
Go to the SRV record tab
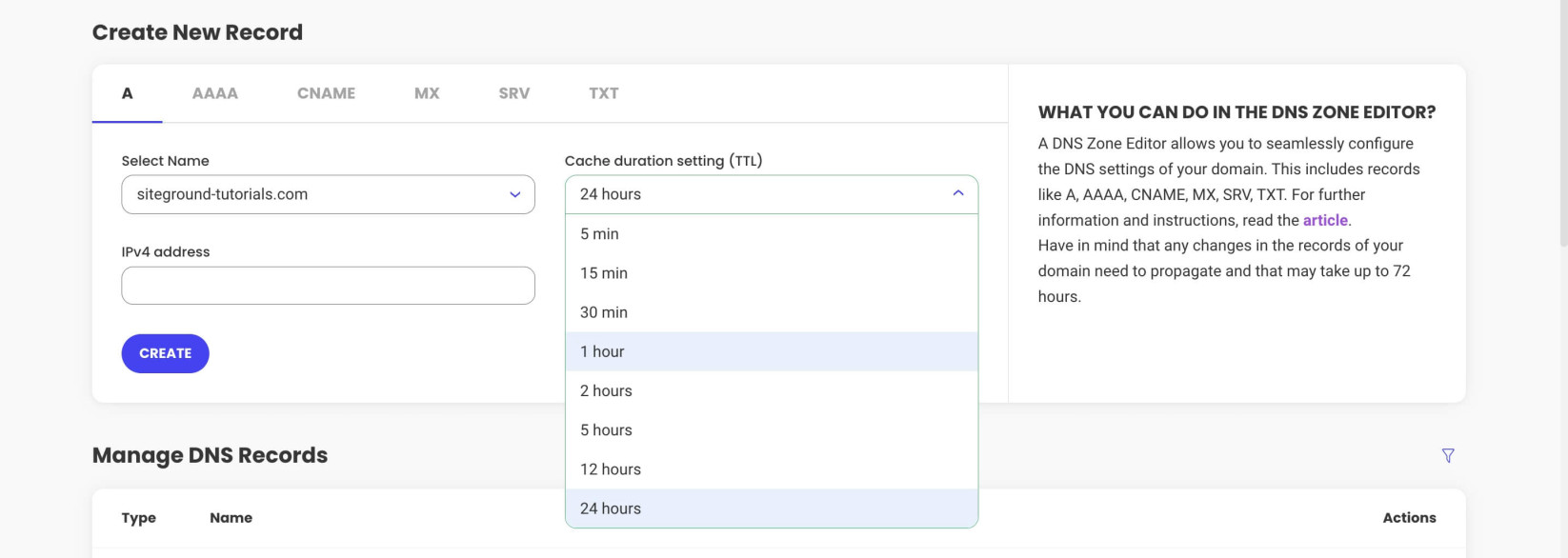click(x=514, y=93)
